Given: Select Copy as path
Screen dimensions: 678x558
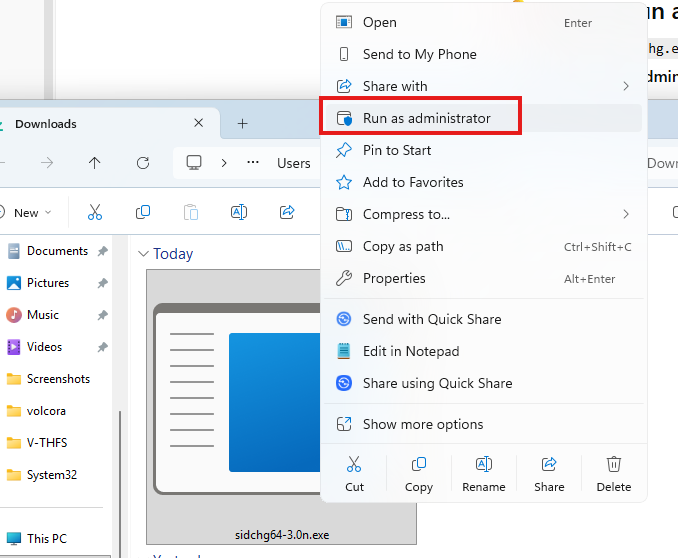Looking at the screenshot, I should click(483, 247).
